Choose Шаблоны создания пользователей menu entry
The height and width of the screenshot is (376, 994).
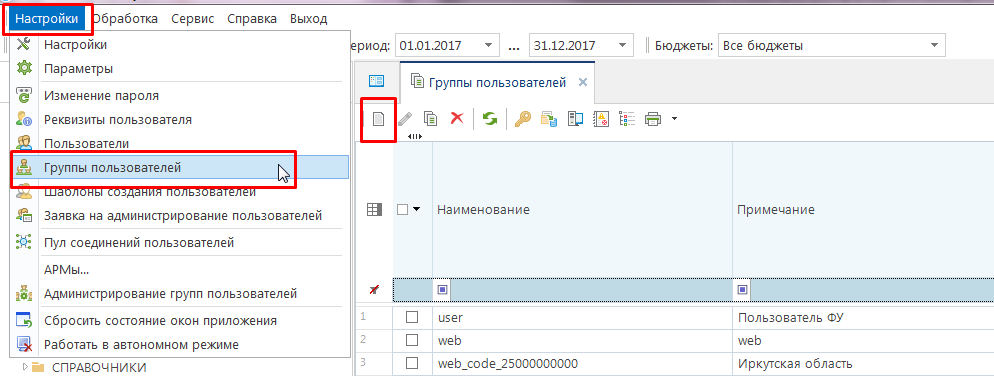point(180,191)
